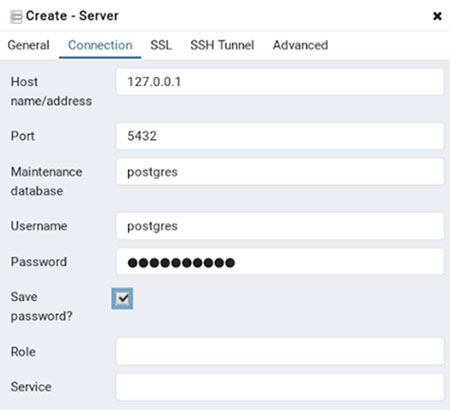
Task: Click the server icon beside the Create - Server title
Action: [x=16, y=17]
